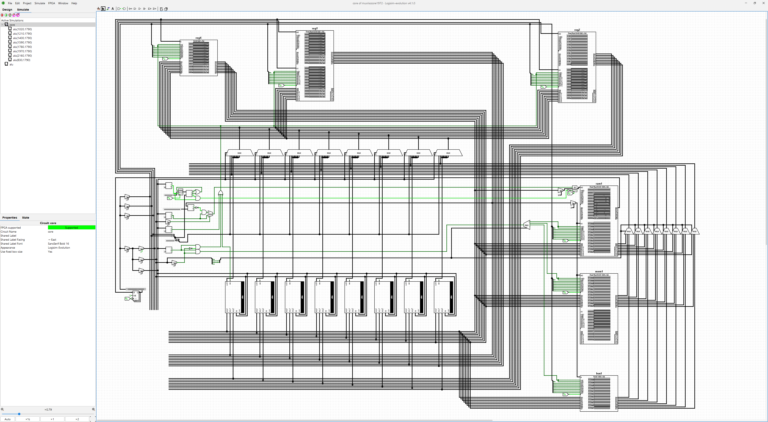The image size is (768, 422).
Task: Pick the Output Pin tool
Action: click(124, 9)
